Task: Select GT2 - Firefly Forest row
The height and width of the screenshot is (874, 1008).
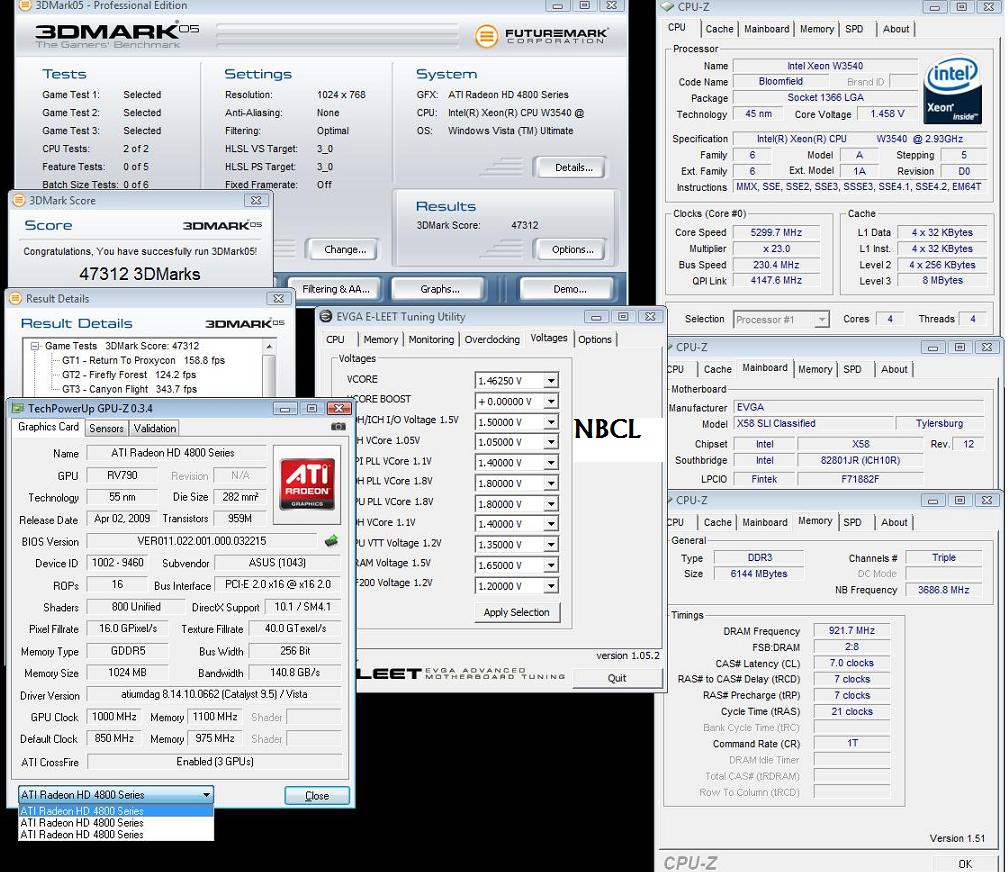Action: coord(129,375)
